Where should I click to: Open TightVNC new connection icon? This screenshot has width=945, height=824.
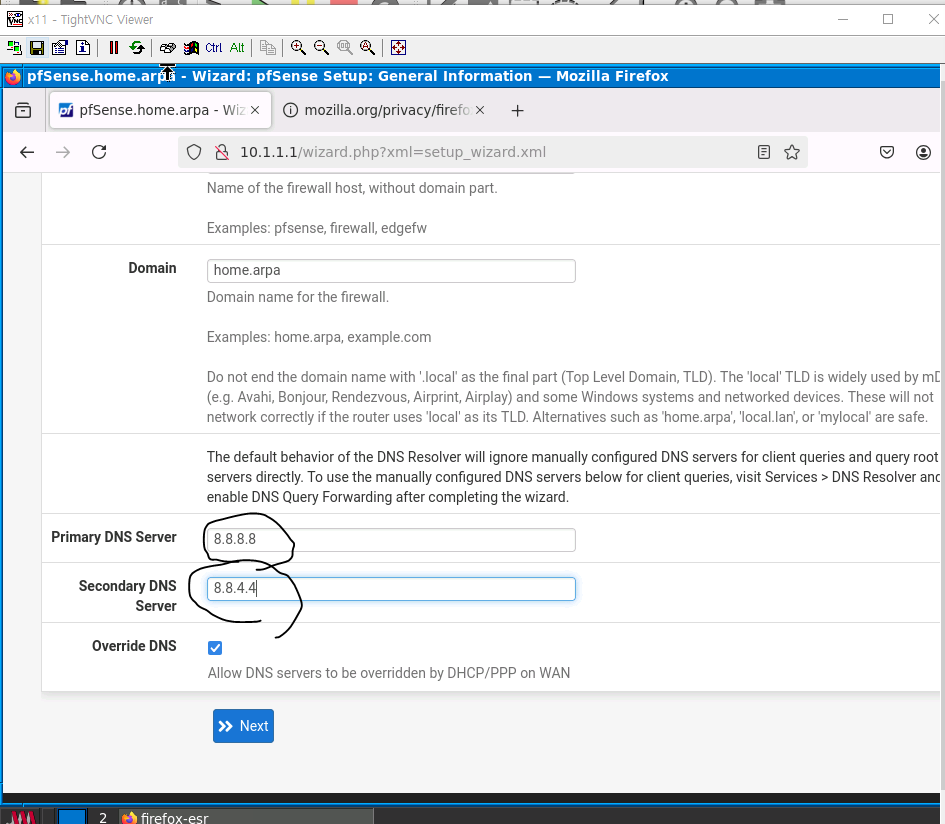14,48
